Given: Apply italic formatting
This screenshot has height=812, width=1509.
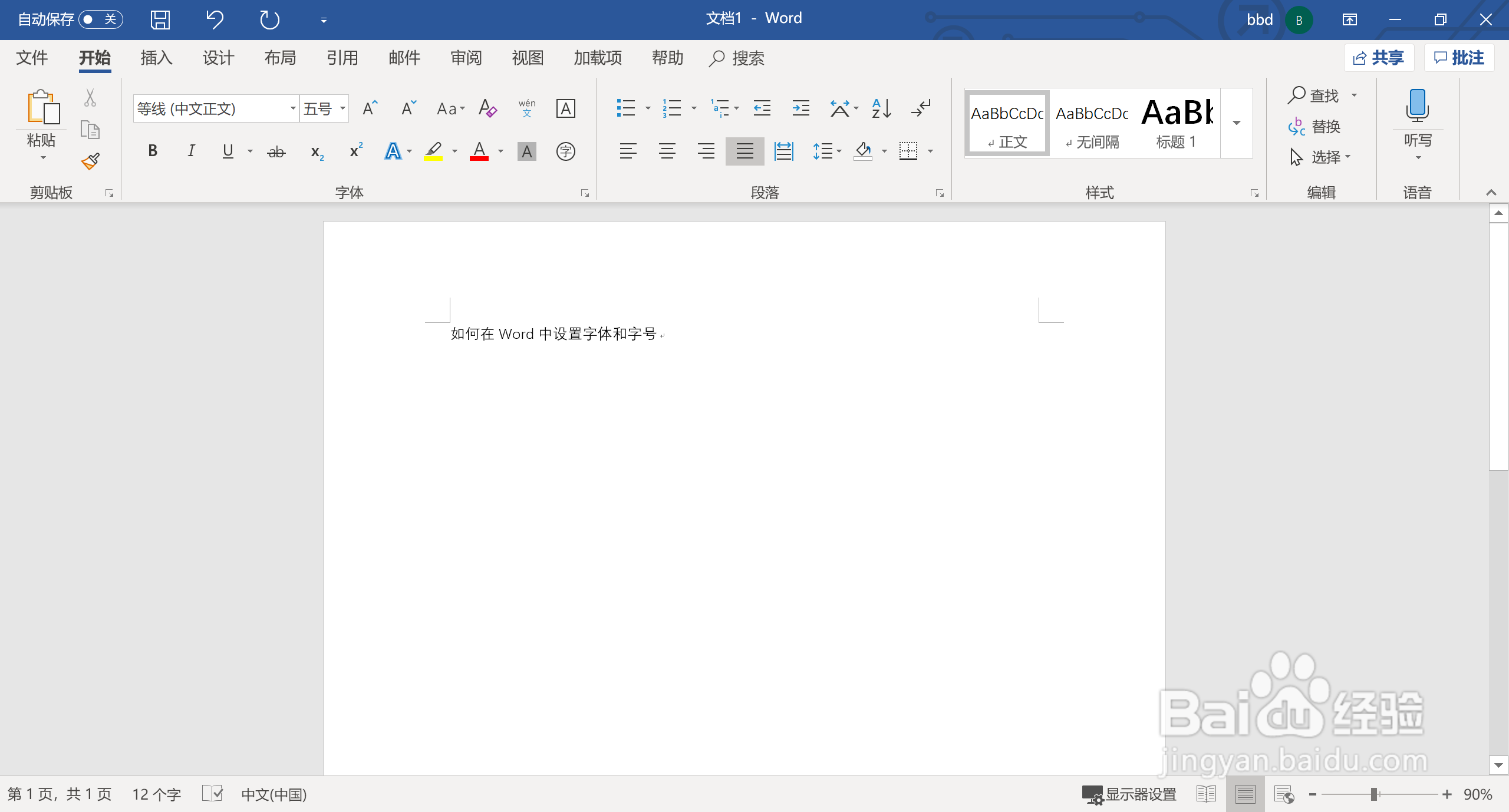Looking at the screenshot, I should [190, 151].
